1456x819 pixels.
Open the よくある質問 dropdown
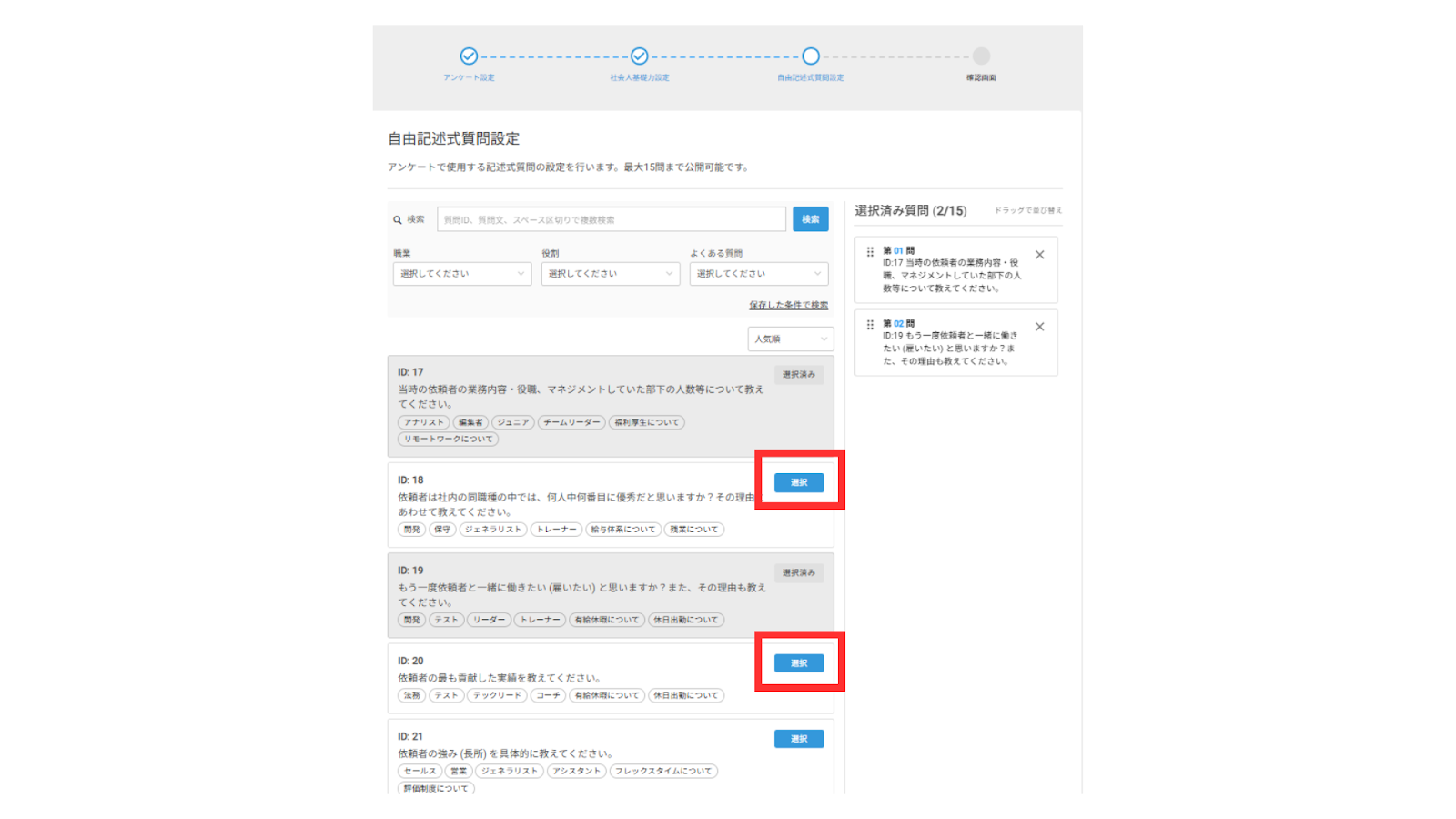(758, 274)
